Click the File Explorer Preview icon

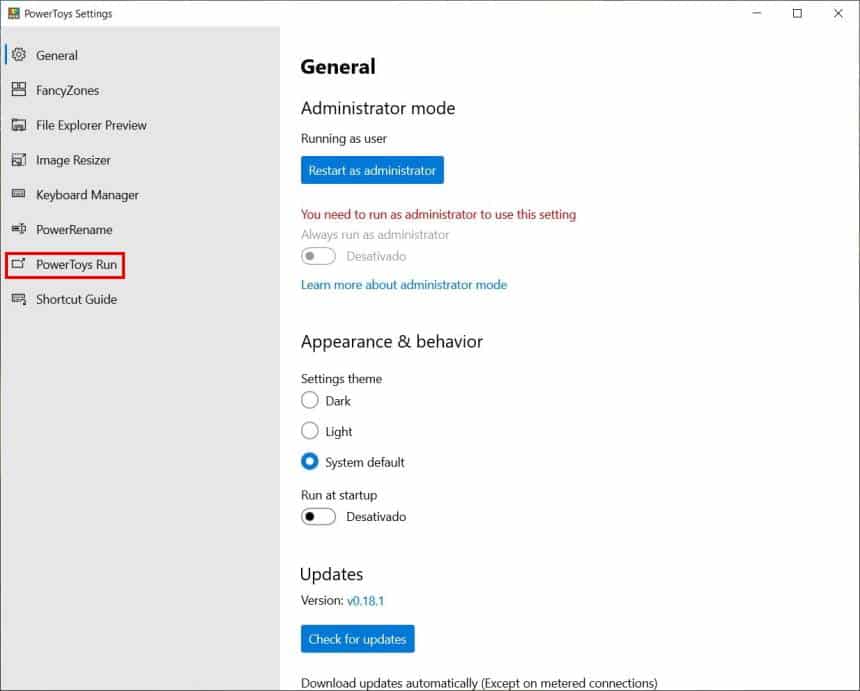(19, 125)
